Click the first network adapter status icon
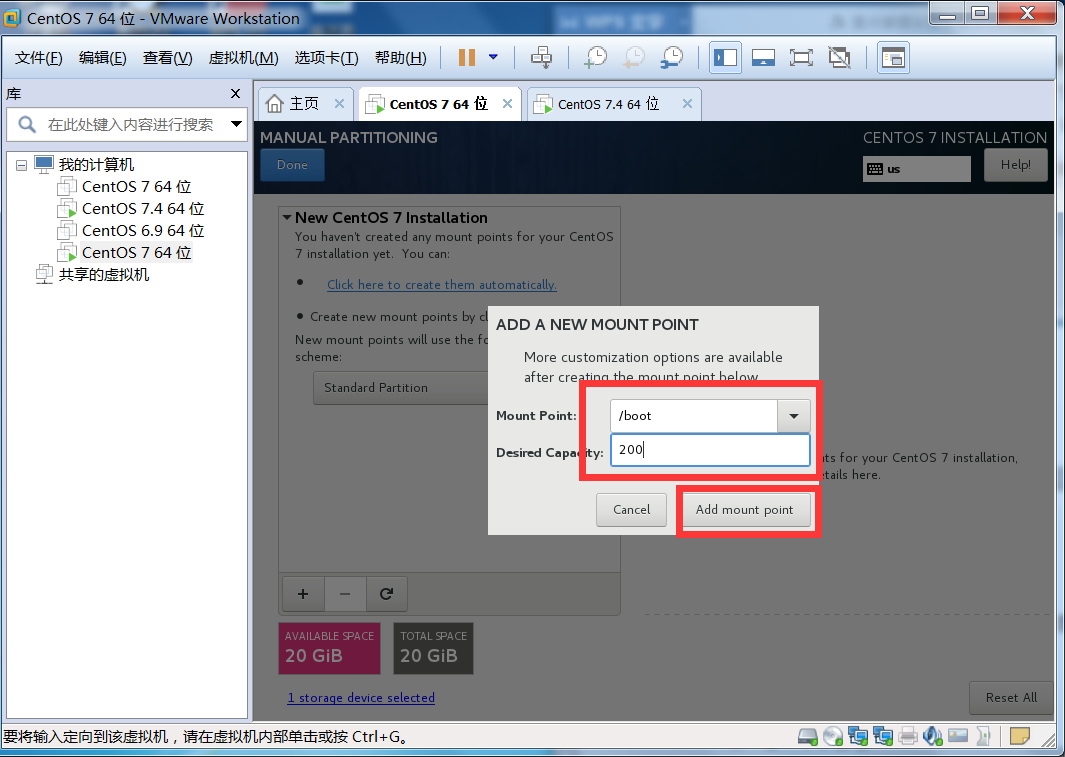Screen dimensions: 1065x757 [858, 737]
